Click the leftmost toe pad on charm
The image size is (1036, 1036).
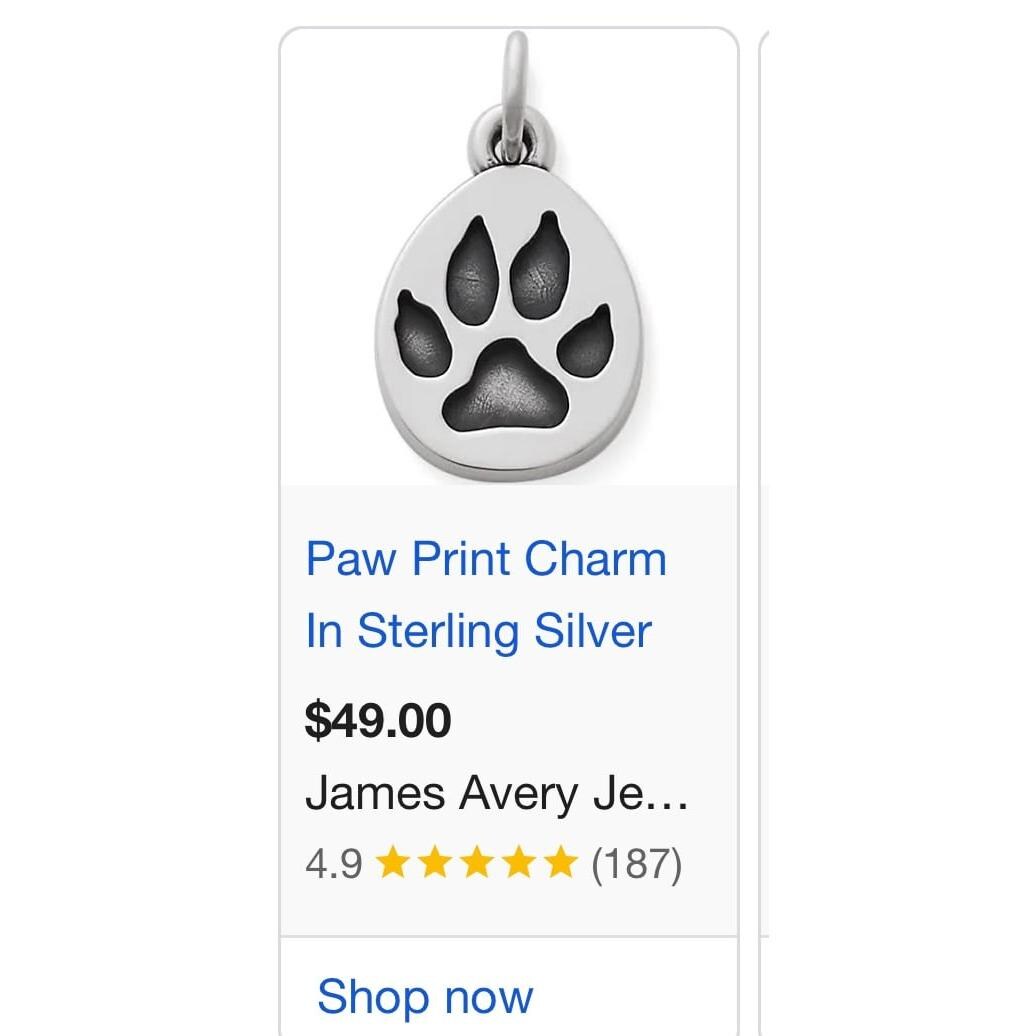tap(424, 336)
